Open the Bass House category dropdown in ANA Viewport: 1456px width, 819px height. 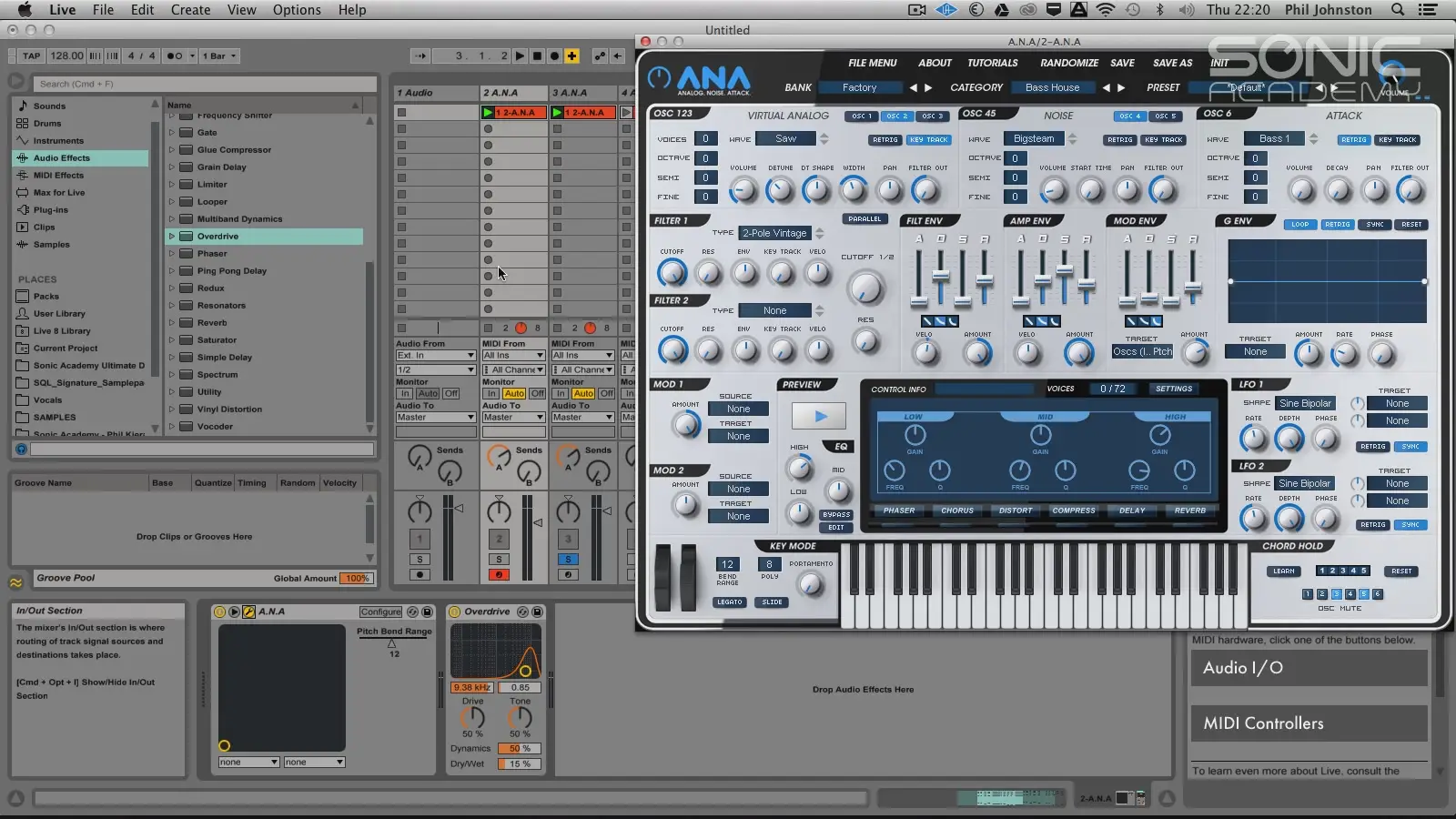1052,87
